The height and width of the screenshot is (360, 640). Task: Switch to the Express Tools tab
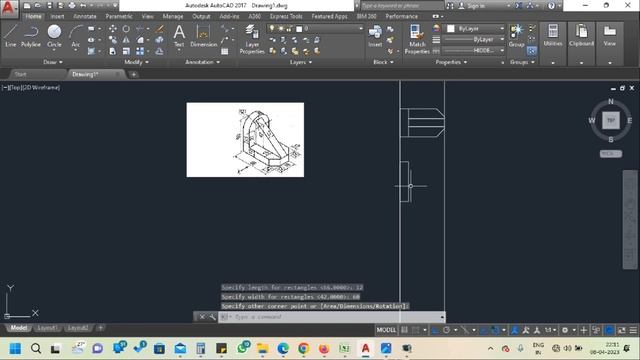[286, 16]
